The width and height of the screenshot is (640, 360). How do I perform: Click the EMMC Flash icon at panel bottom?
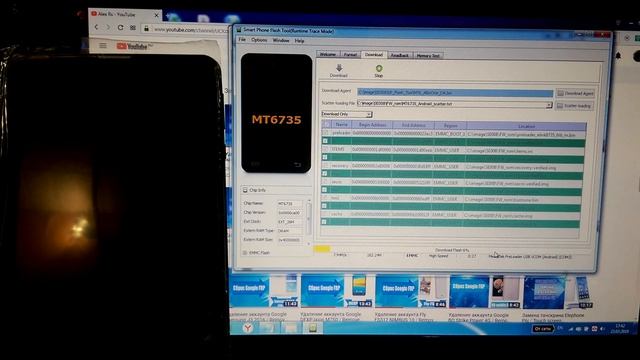coord(245,253)
